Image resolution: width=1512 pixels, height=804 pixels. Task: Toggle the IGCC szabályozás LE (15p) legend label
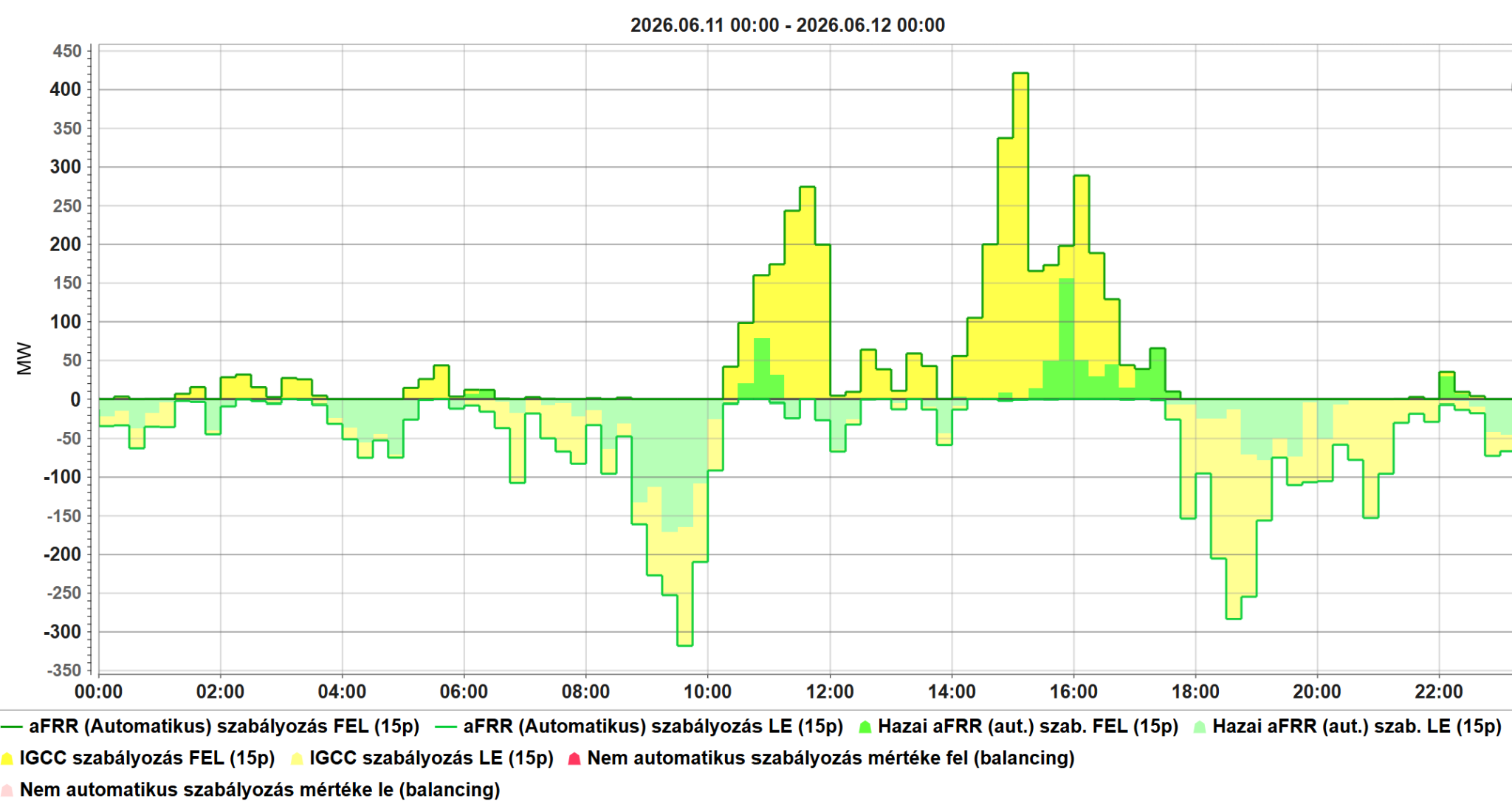click(432, 758)
